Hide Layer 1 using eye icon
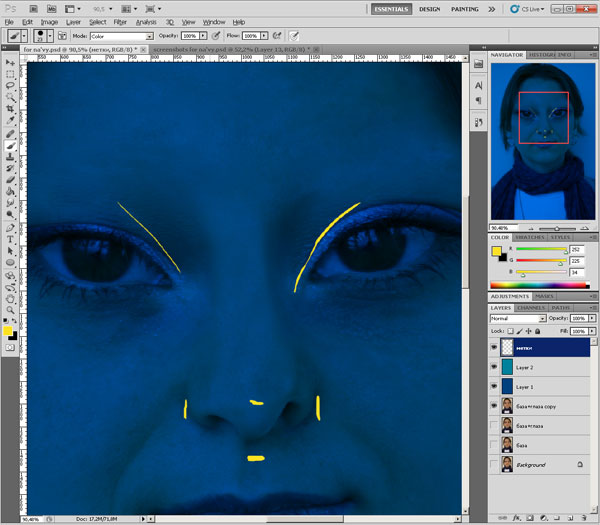Viewport: 600px width, 525px height. point(495,386)
